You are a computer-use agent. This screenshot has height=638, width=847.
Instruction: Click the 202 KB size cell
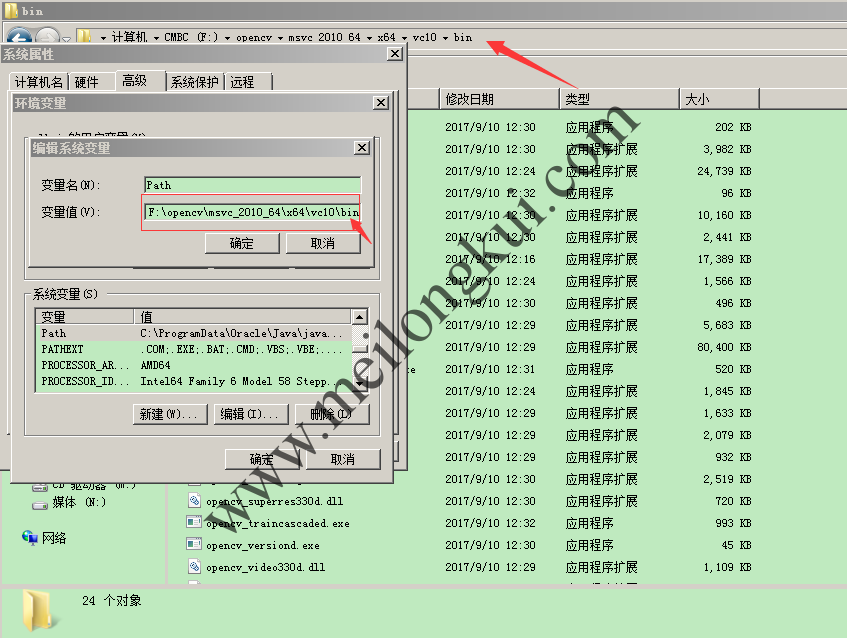pyautogui.click(x=733, y=127)
